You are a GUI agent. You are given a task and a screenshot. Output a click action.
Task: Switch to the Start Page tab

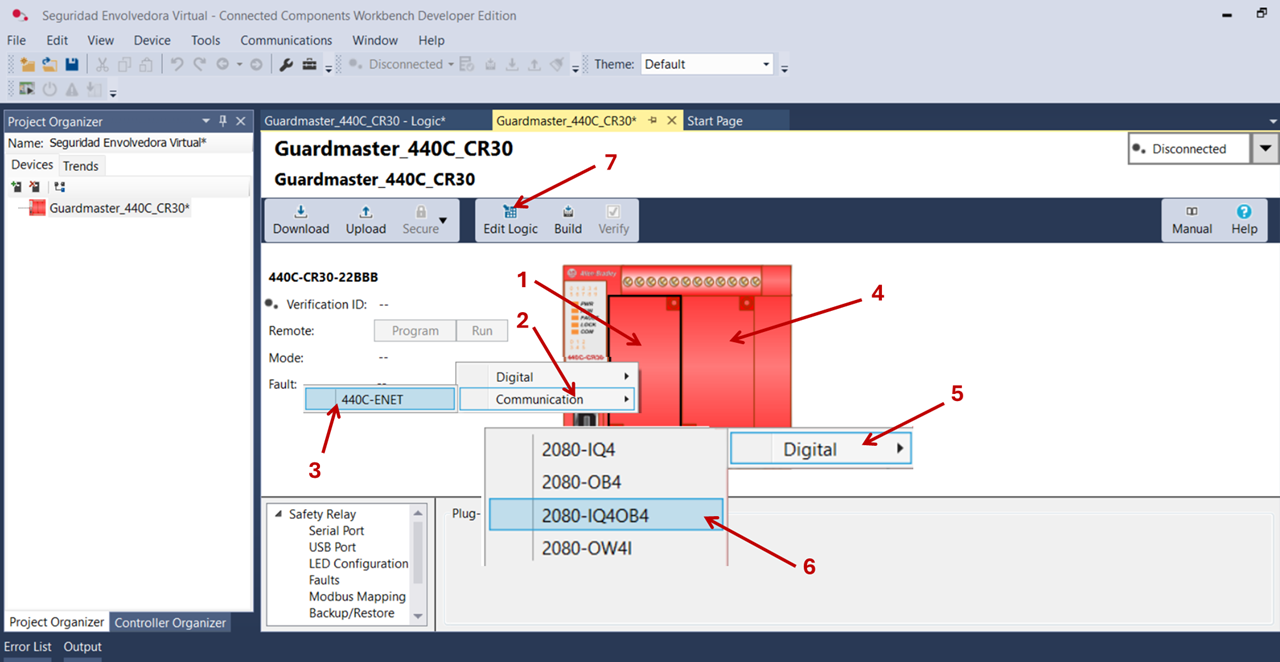click(x=715, y=121)
